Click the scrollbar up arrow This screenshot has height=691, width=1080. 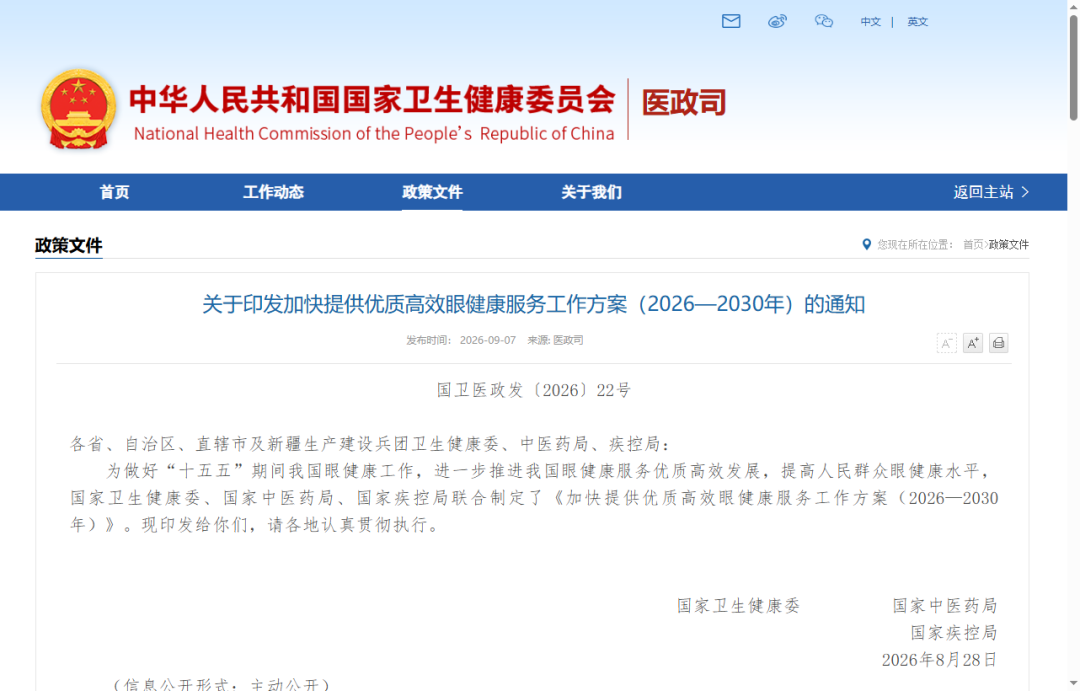coord(1073,6)
